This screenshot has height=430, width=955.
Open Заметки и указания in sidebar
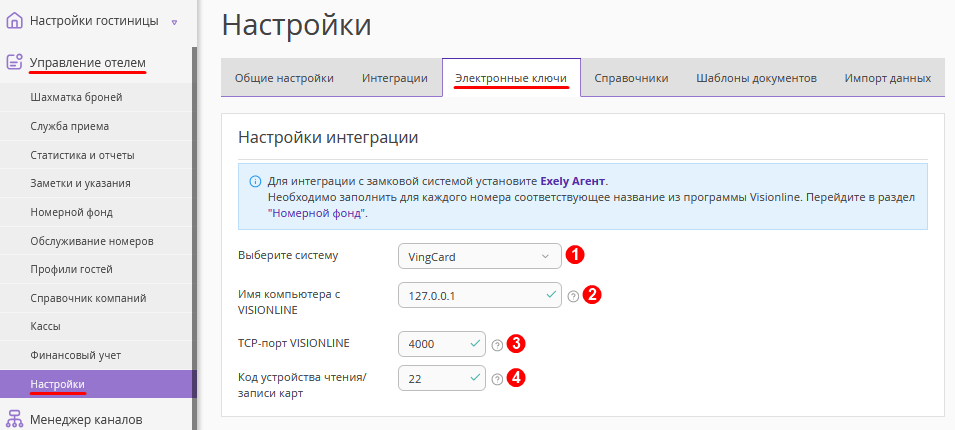pyautogui.click(x=96, y=183)
